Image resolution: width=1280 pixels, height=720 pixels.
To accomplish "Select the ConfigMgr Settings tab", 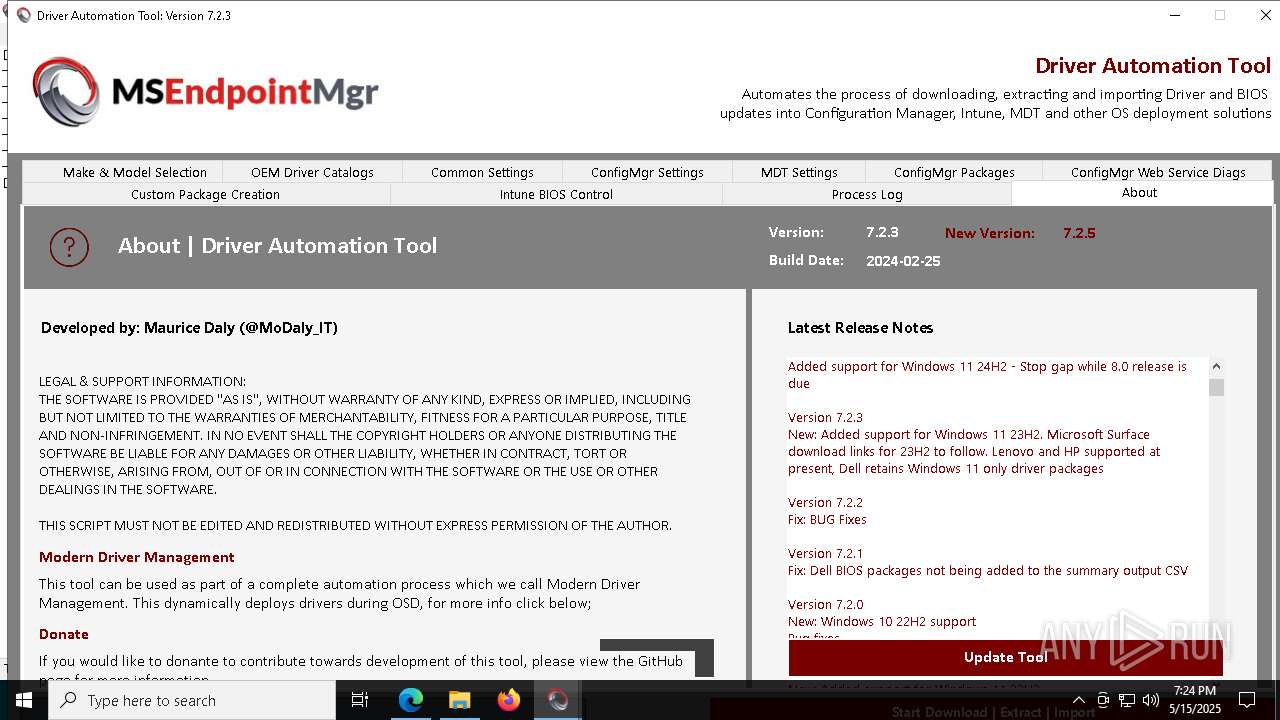I will click(x=647, y=172).
